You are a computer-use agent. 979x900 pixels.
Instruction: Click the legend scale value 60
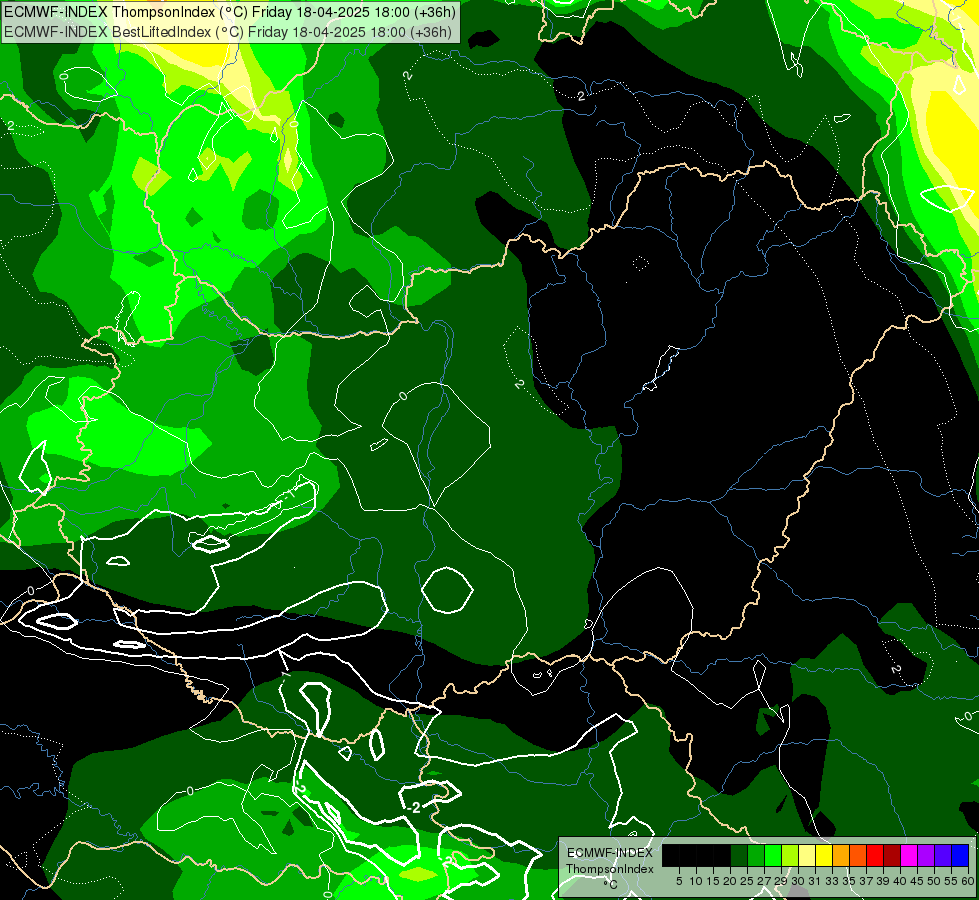(x=968, y=881)
